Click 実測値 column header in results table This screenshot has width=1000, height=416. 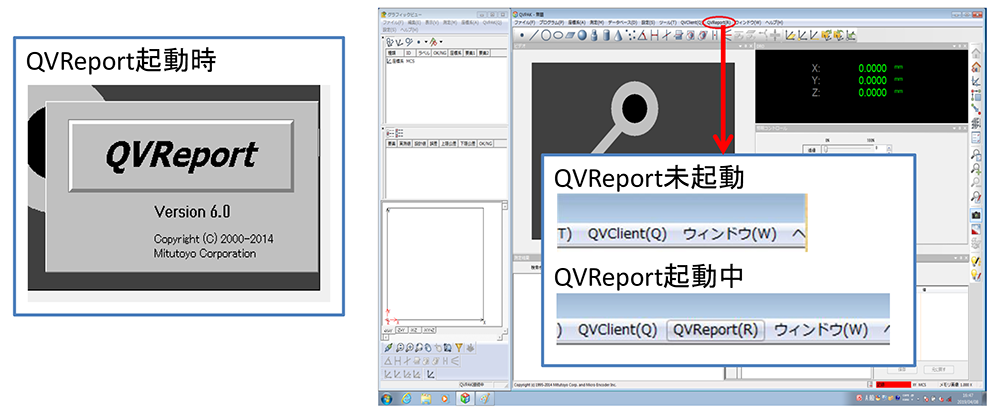point(405,144)
